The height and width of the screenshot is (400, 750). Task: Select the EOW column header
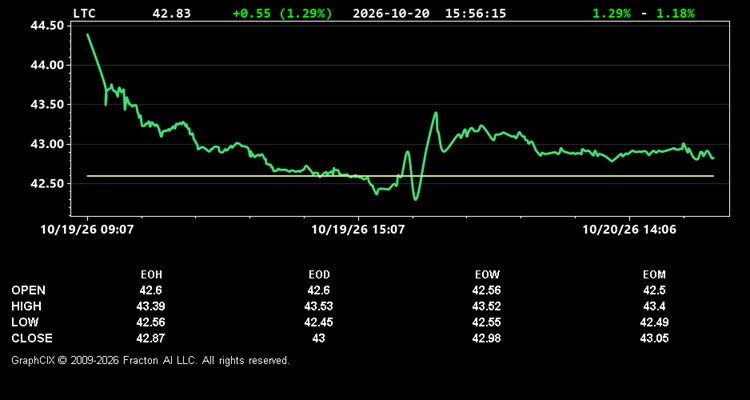click(x=487, y=275)
